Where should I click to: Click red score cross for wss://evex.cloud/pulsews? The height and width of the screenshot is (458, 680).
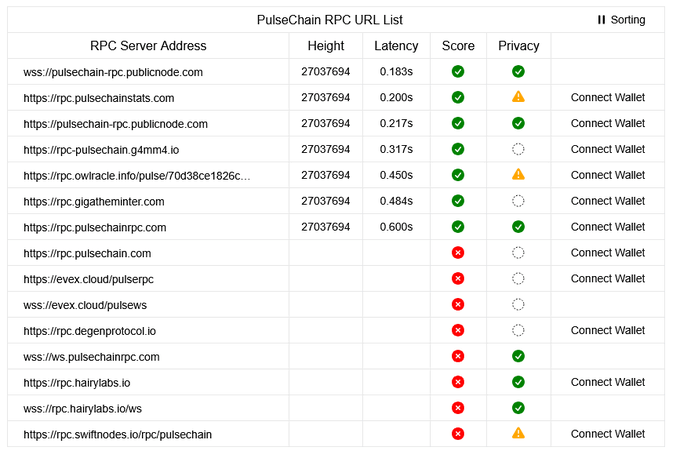(x=458, y=304)
